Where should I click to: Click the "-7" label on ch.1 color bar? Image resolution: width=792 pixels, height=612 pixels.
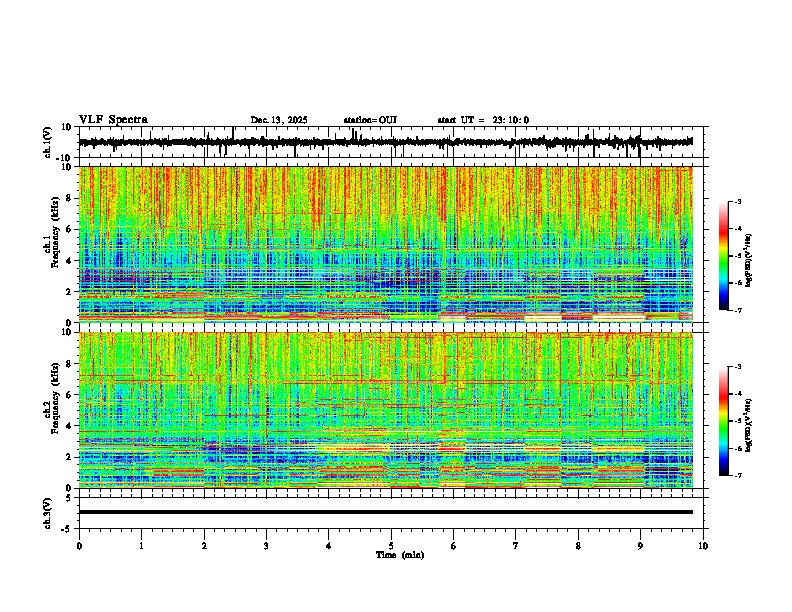coord(738,310)
